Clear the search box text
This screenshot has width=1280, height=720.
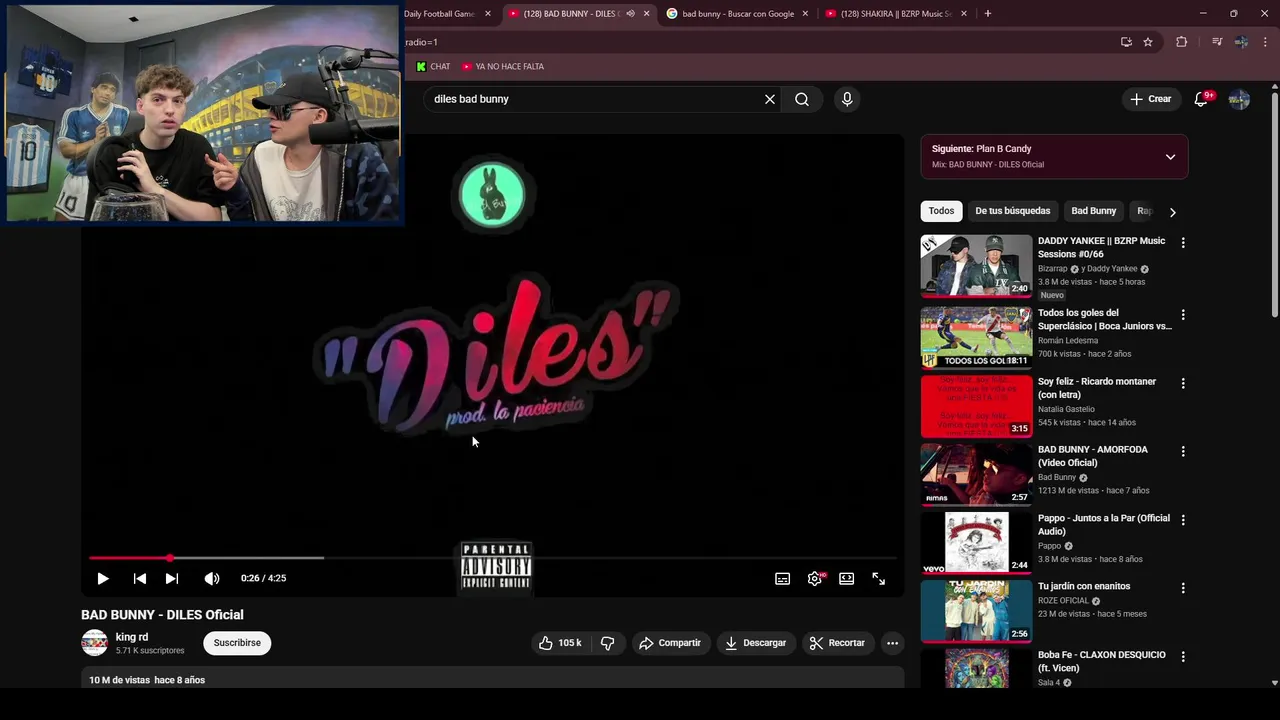770,99
